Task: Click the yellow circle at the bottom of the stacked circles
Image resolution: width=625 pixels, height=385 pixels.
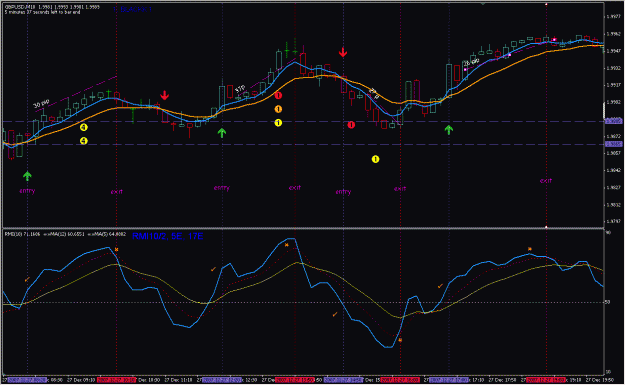Action: (x=278, y=123)
